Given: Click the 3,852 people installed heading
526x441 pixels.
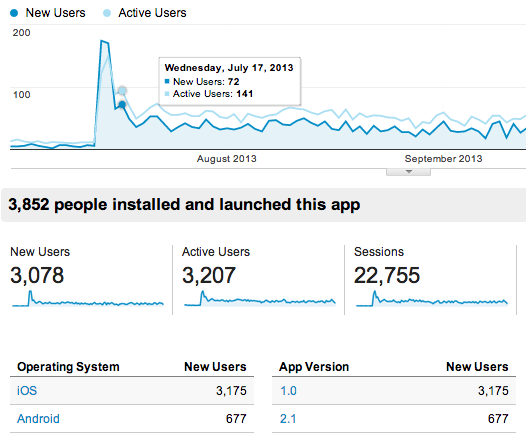Looking at the screenshot, I should 184,205.
